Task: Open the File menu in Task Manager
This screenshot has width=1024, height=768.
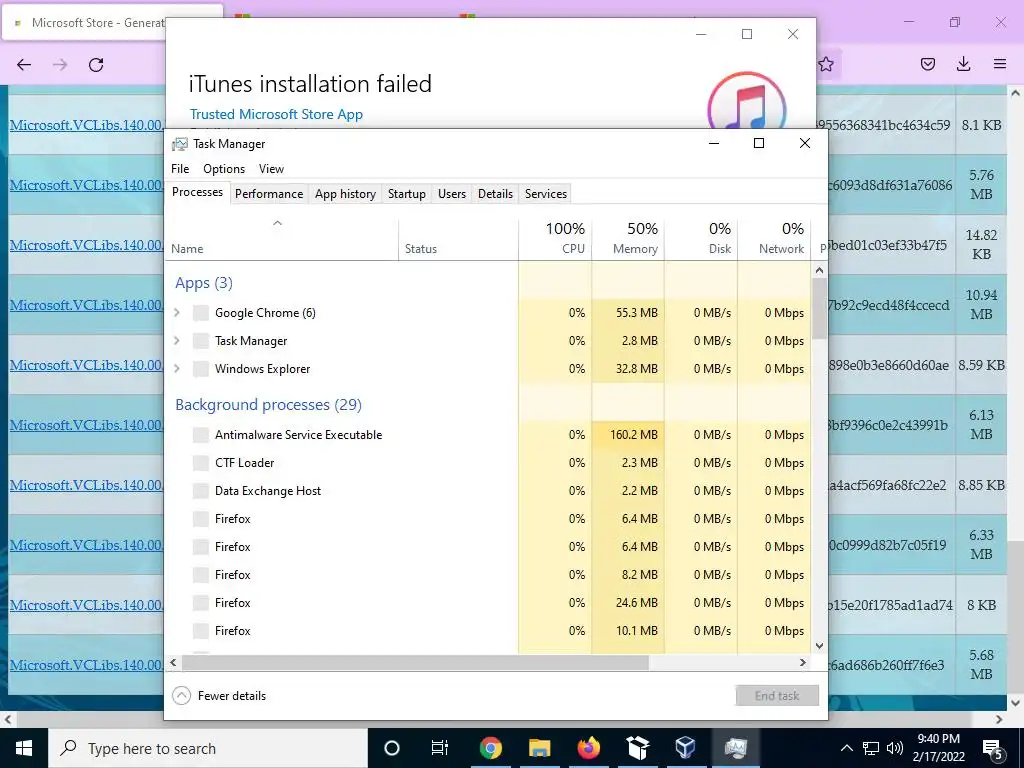Action: 180,168
